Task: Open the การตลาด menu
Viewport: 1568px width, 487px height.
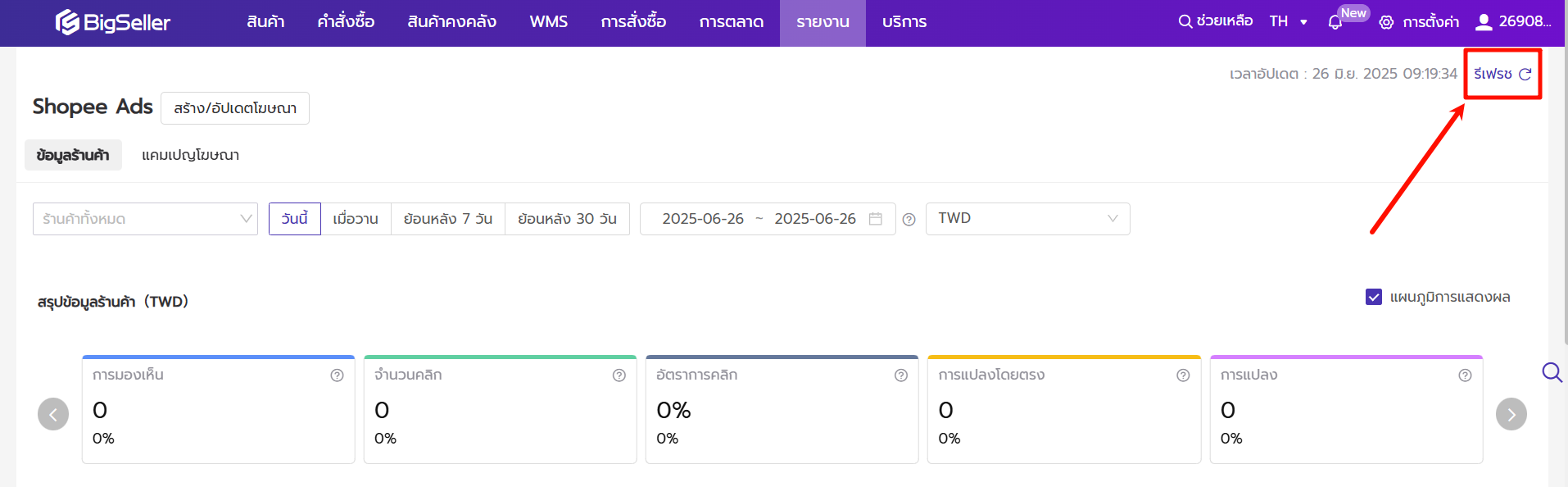Action: [732, 22]
